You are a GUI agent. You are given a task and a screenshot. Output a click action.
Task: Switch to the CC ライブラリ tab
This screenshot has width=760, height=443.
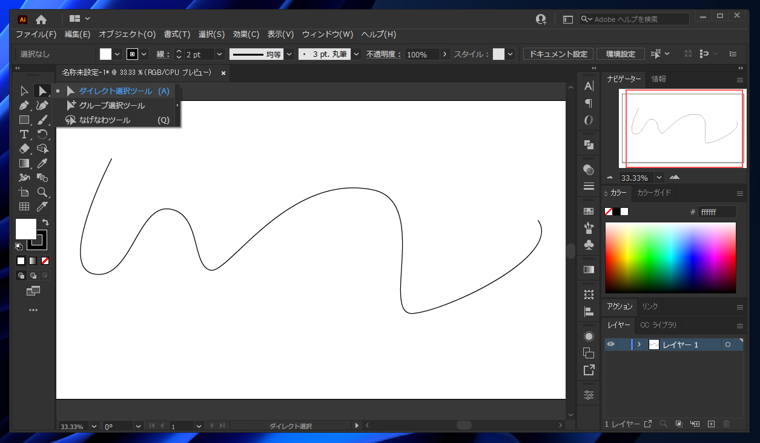click(x=658, y=325)
